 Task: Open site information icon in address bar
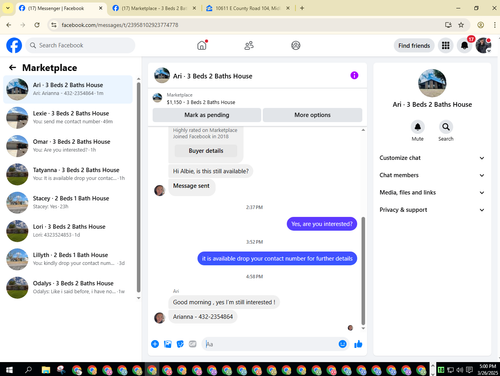(x=54, y=25)
